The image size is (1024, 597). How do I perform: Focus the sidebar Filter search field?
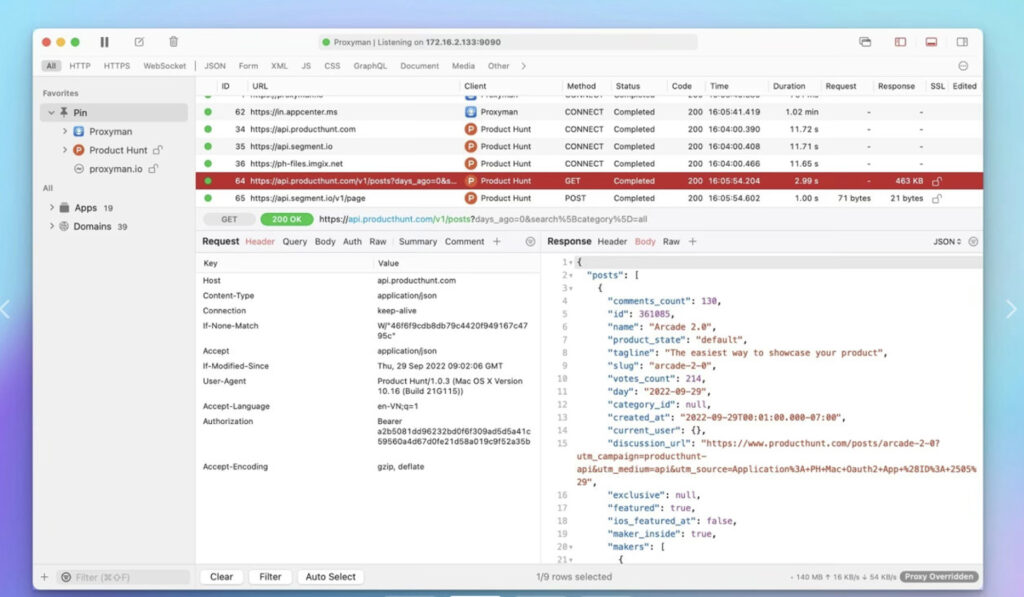[124, 577]
